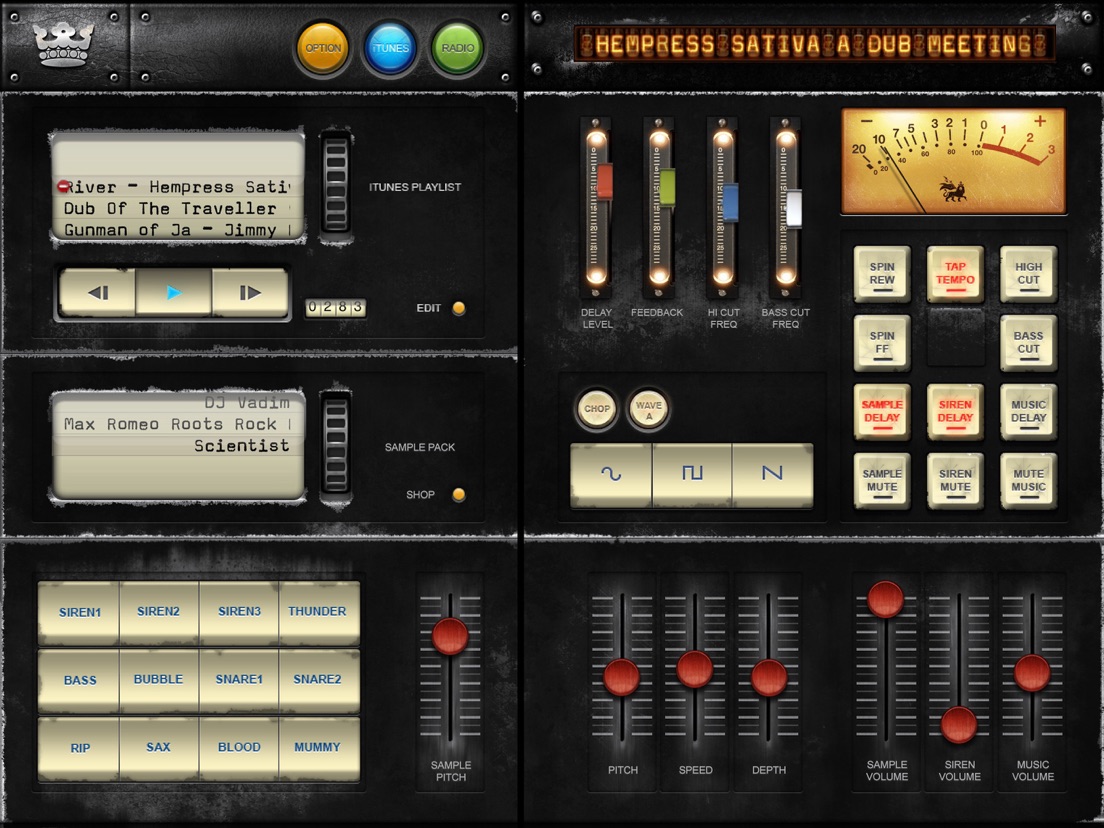Select the square wave shape
The width and height of the screenshot is (1104, 828).
click(692, 474)
